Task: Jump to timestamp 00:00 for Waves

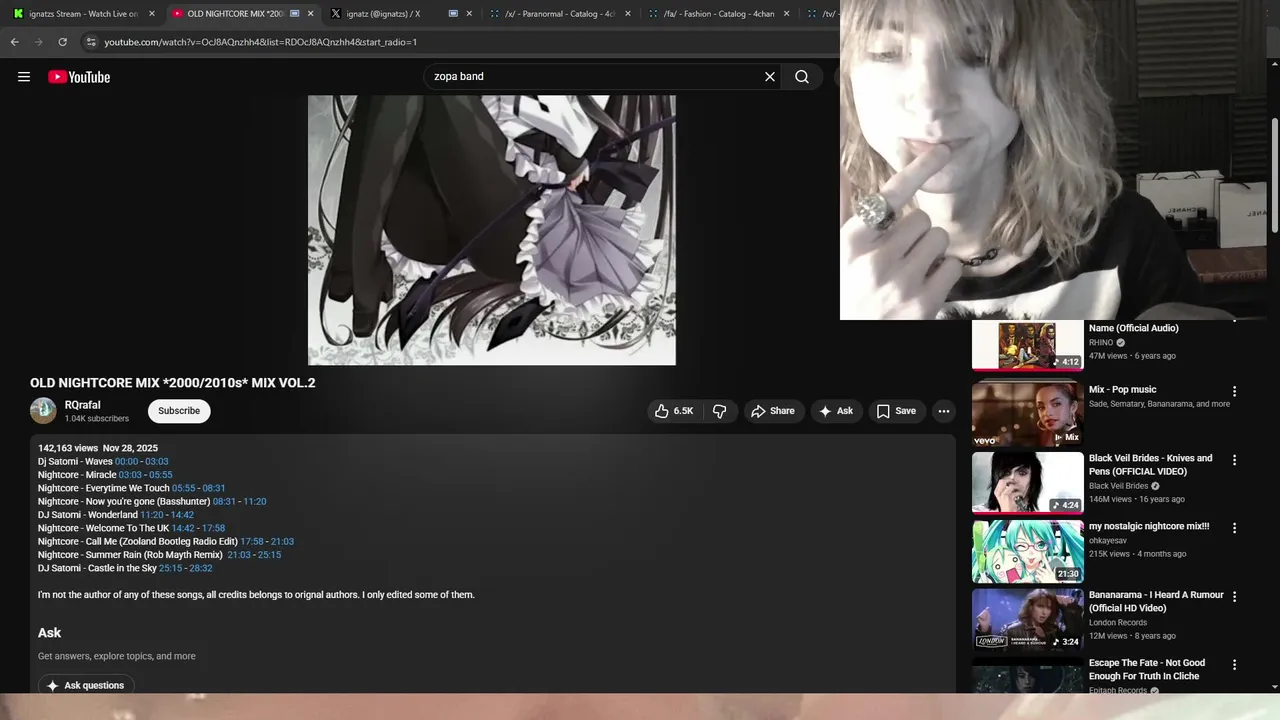Action: (127, 462)
